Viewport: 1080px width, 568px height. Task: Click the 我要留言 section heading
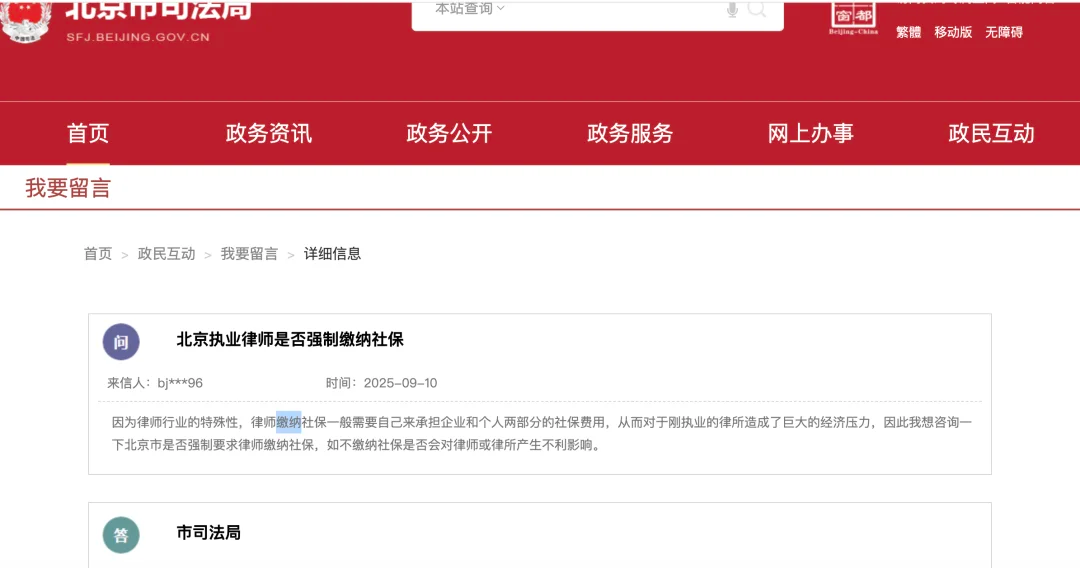tap(68, 188)
